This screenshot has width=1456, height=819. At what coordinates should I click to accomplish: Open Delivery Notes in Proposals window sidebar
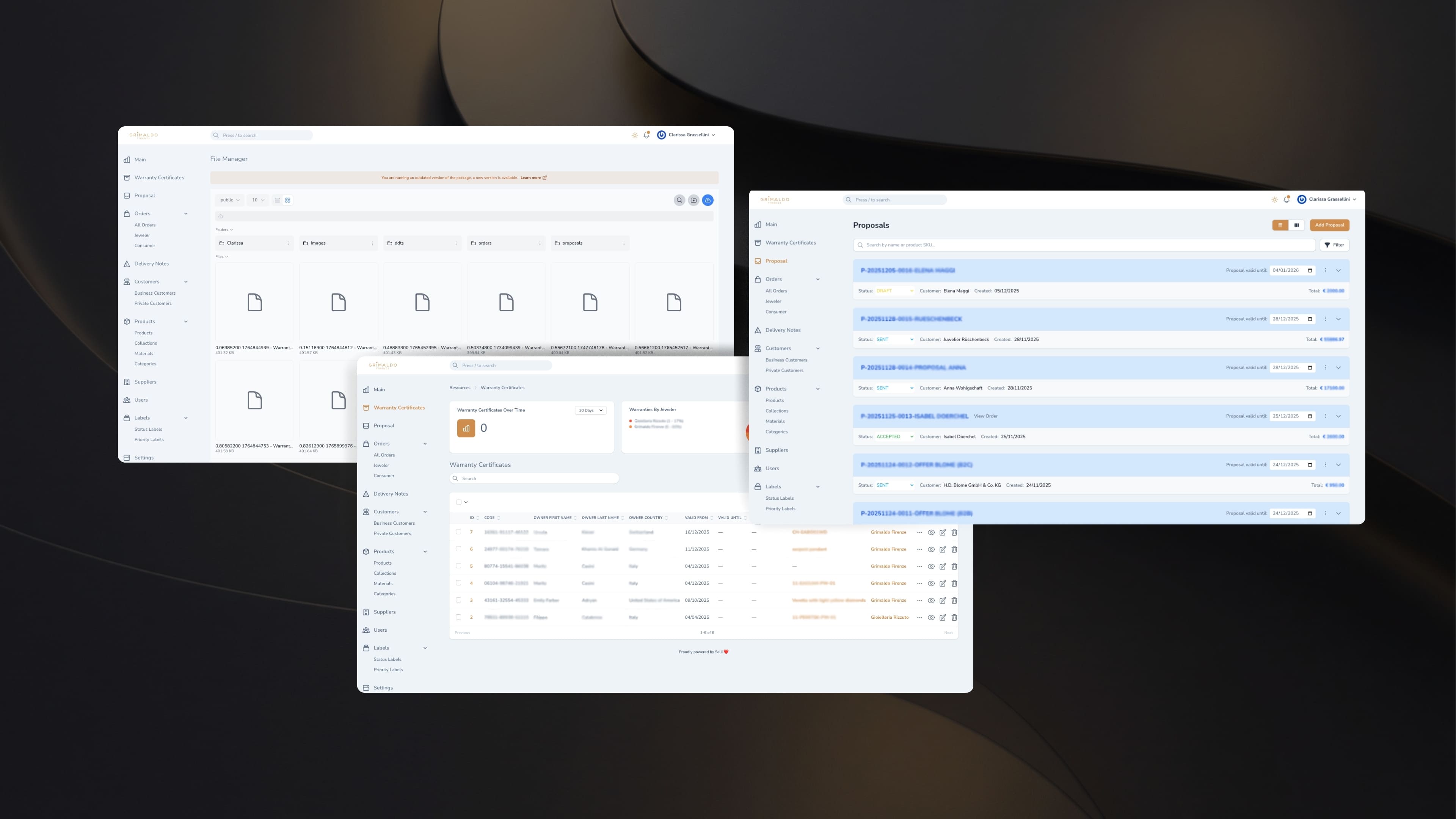[782, 330]
